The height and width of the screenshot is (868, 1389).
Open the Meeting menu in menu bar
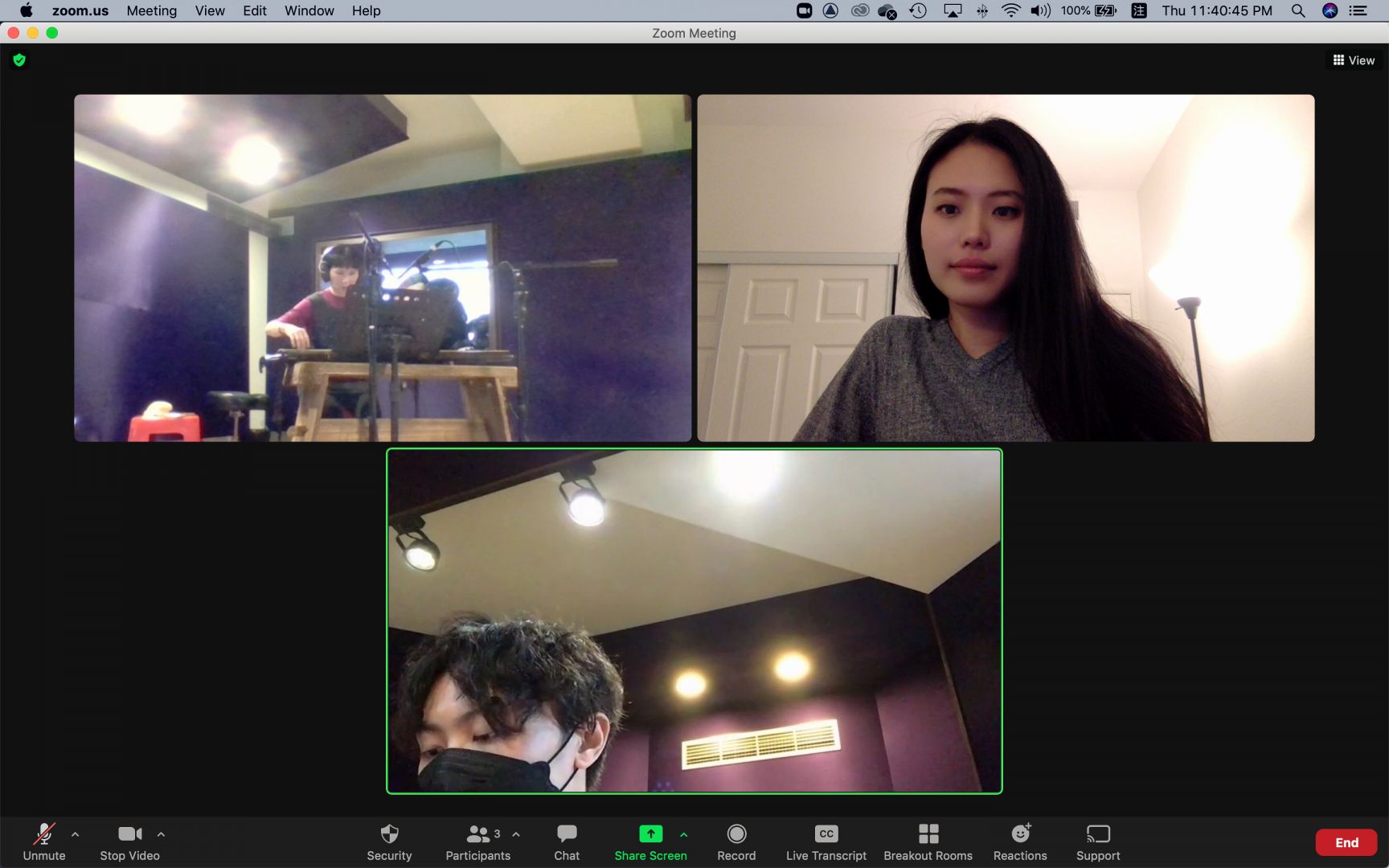[151, 10]
